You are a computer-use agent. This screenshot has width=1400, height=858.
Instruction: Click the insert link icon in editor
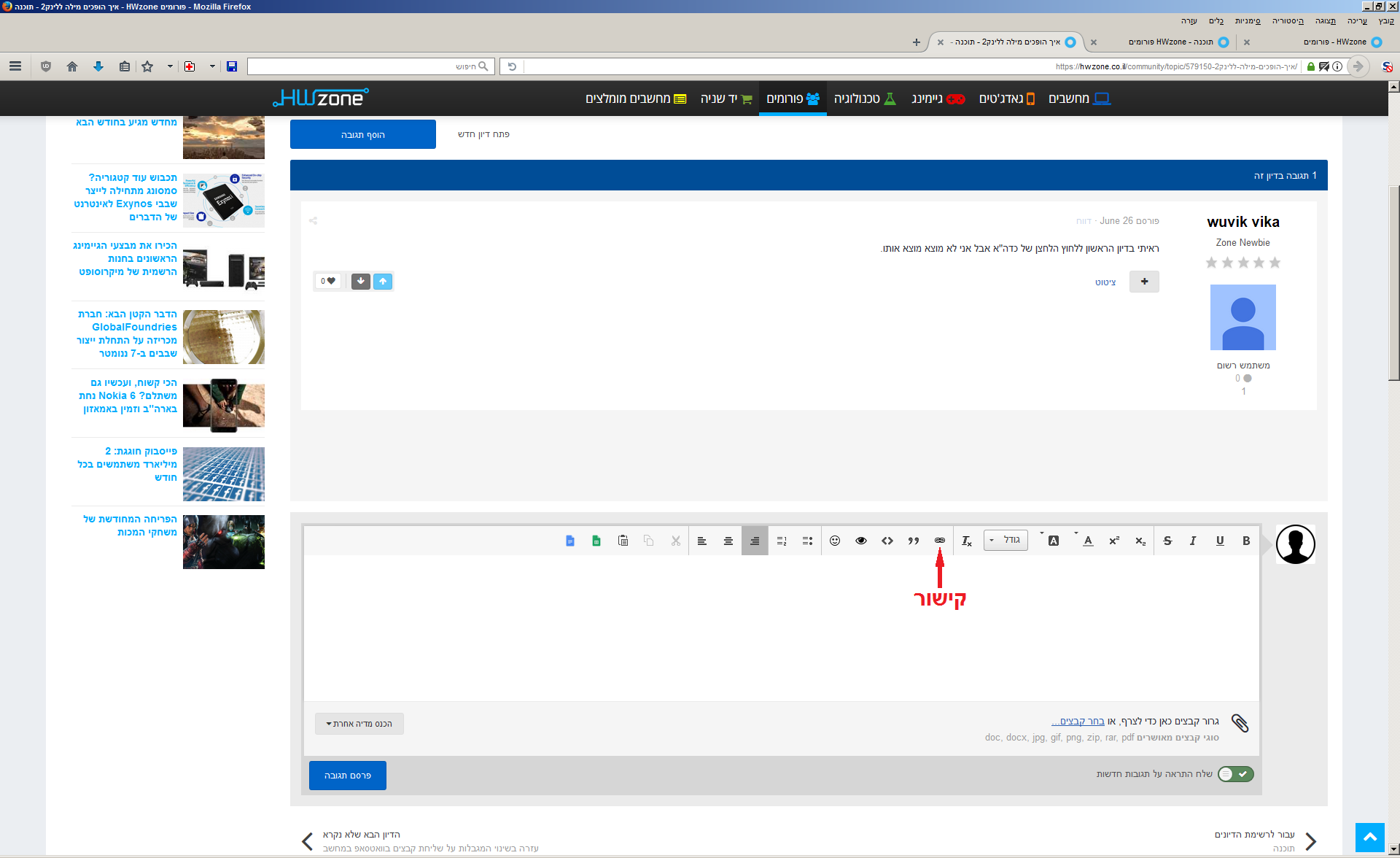click(939, 541)
